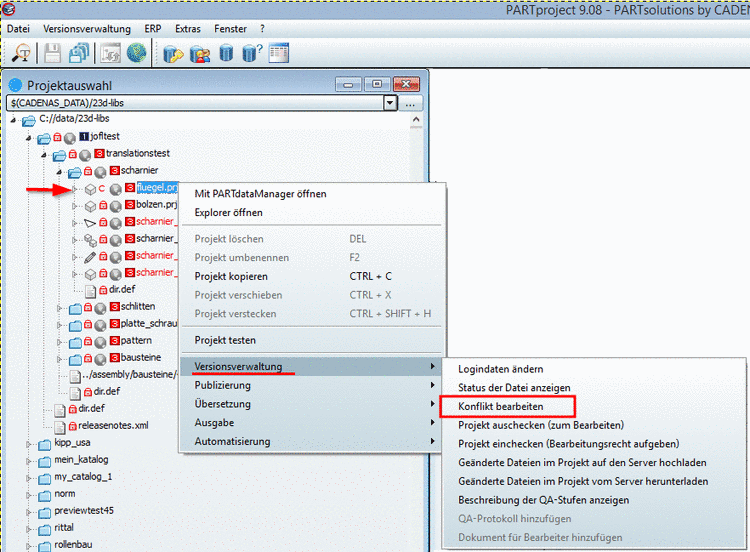Click 'Projekt einchecken (Bearbeitungsrecht aufgeben)'
The width and height of the screenshot is (750, 552).
(568, 444)
